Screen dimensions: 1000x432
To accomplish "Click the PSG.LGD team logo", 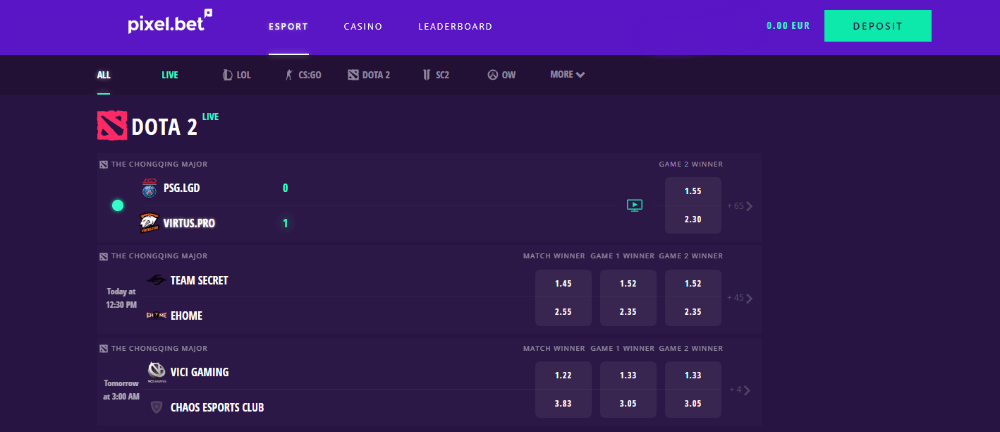I will click(149, 188).
